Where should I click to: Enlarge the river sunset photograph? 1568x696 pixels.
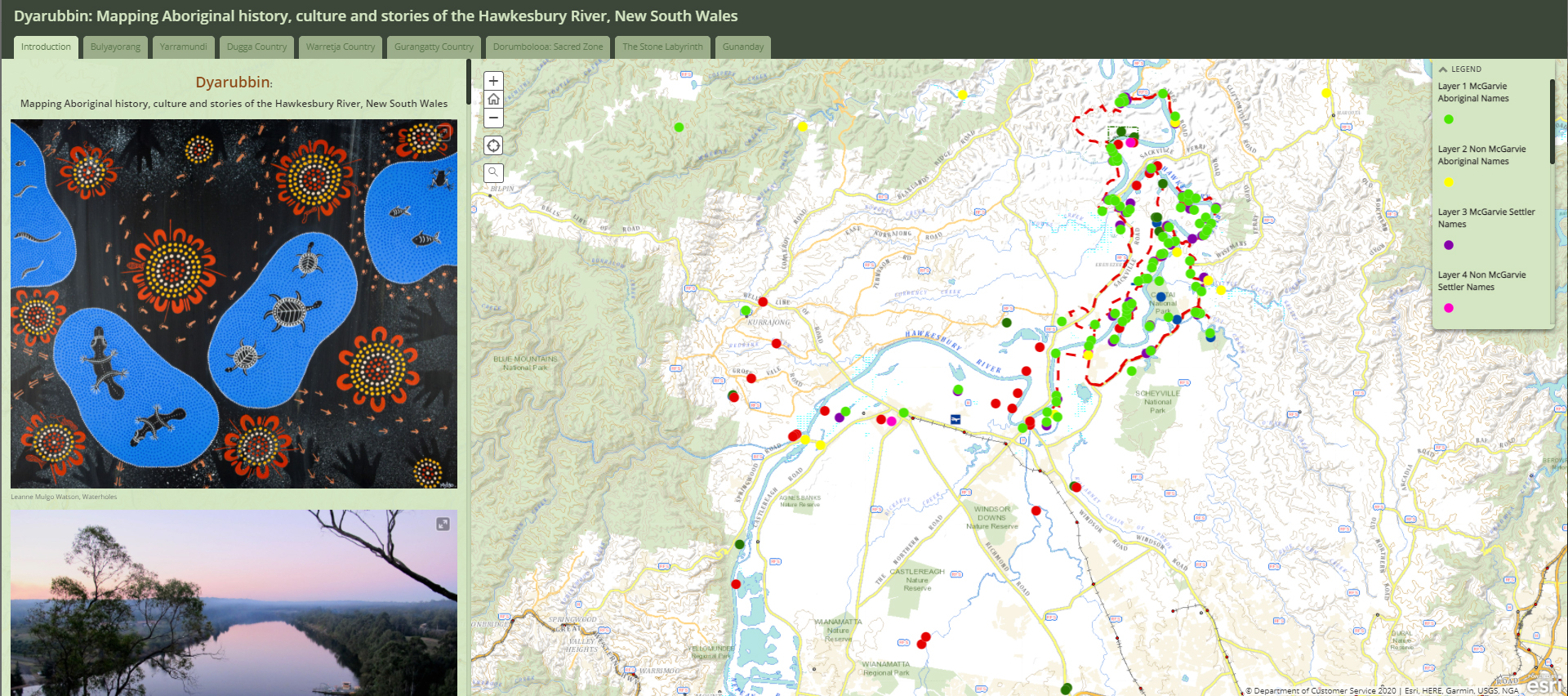click(x=443, y=524)
